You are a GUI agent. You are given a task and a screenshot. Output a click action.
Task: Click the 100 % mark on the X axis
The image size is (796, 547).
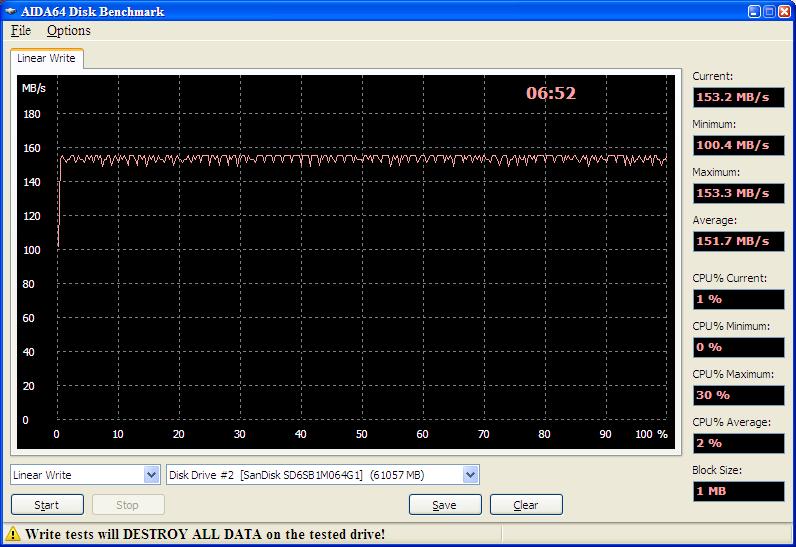pyautogui.click(x=651, y=434)
